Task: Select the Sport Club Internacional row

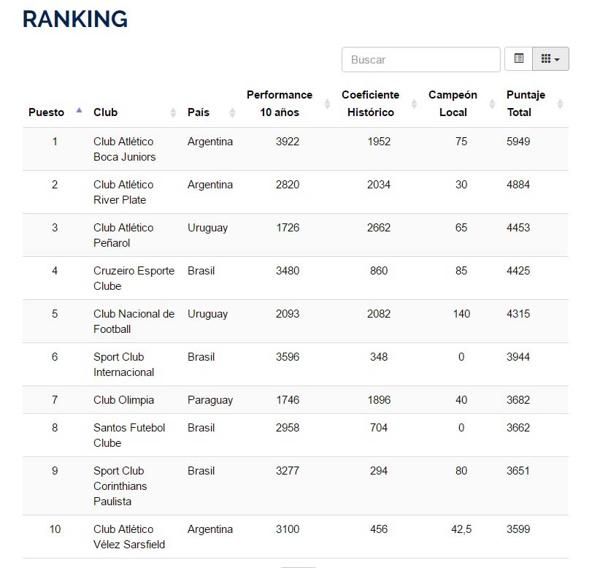Action: coord(123,364)
